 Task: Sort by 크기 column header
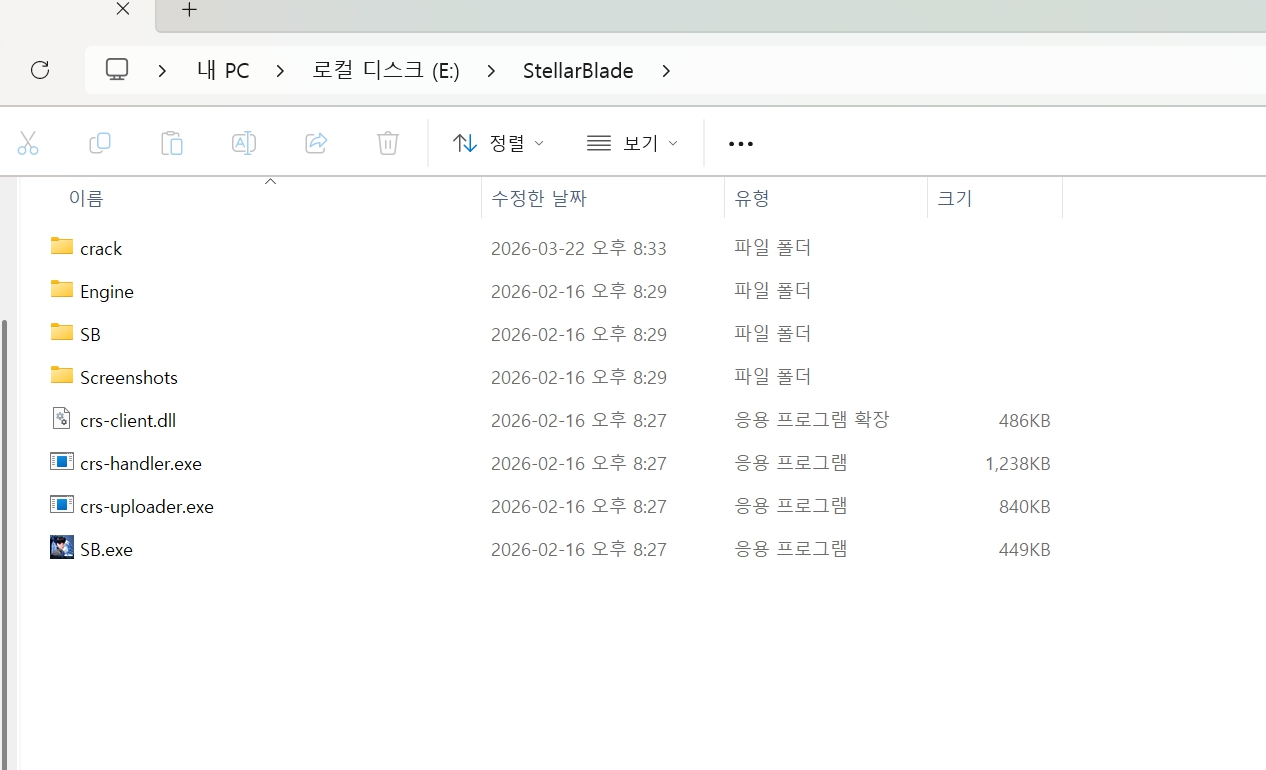(x=954, y=198)
